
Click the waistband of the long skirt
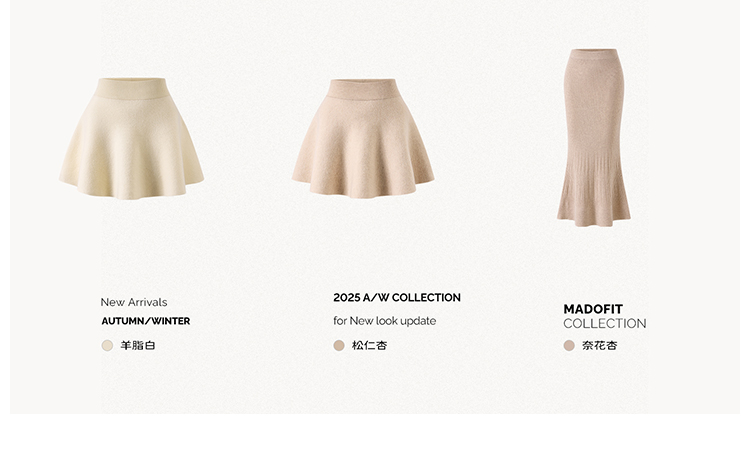(x=594, y=54)
